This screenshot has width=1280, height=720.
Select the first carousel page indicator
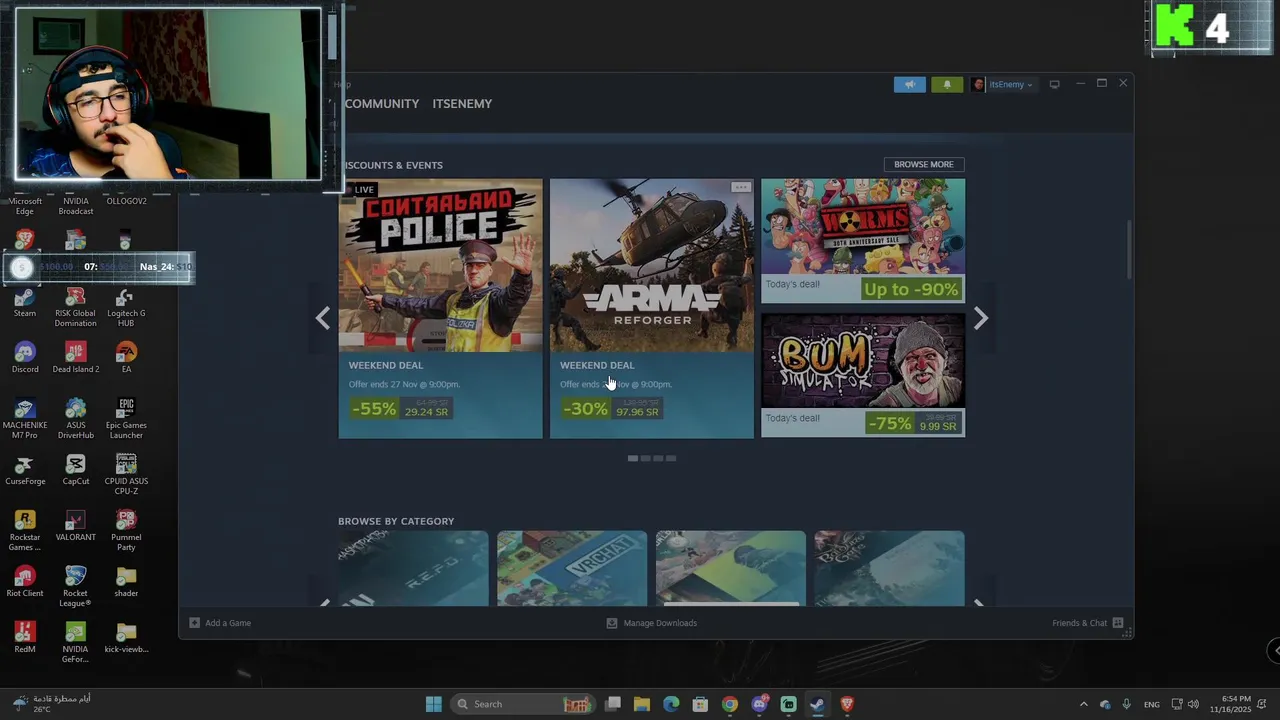(633, 458)
